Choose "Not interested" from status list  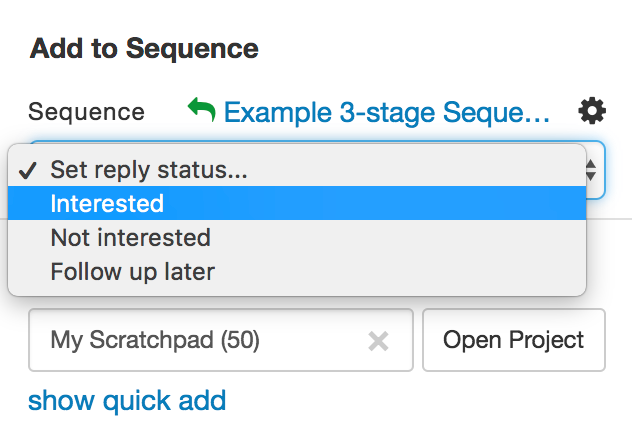point(130,238)
